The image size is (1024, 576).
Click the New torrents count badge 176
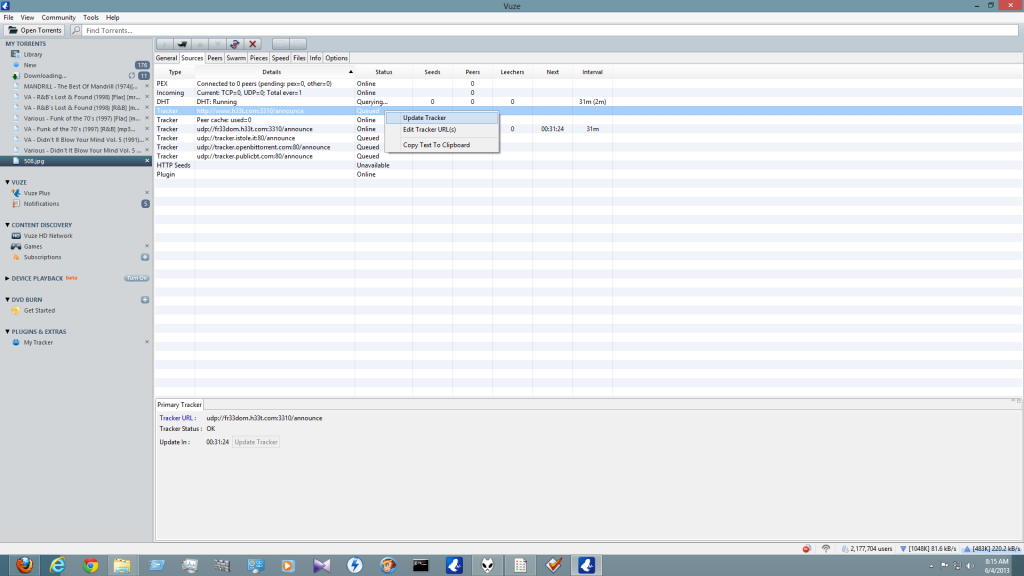coord(142,65)
